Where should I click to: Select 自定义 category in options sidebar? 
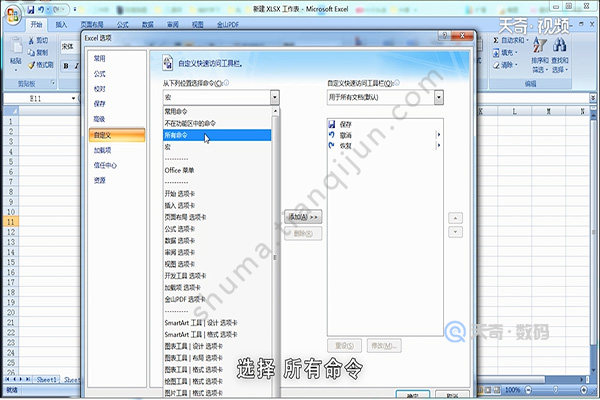point(117,135)
